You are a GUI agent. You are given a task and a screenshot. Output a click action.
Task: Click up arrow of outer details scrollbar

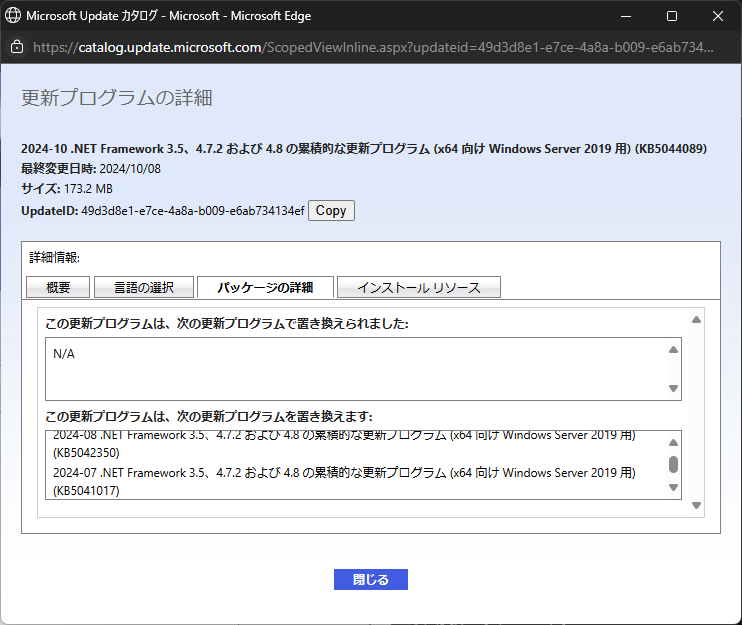coord(696,320)
